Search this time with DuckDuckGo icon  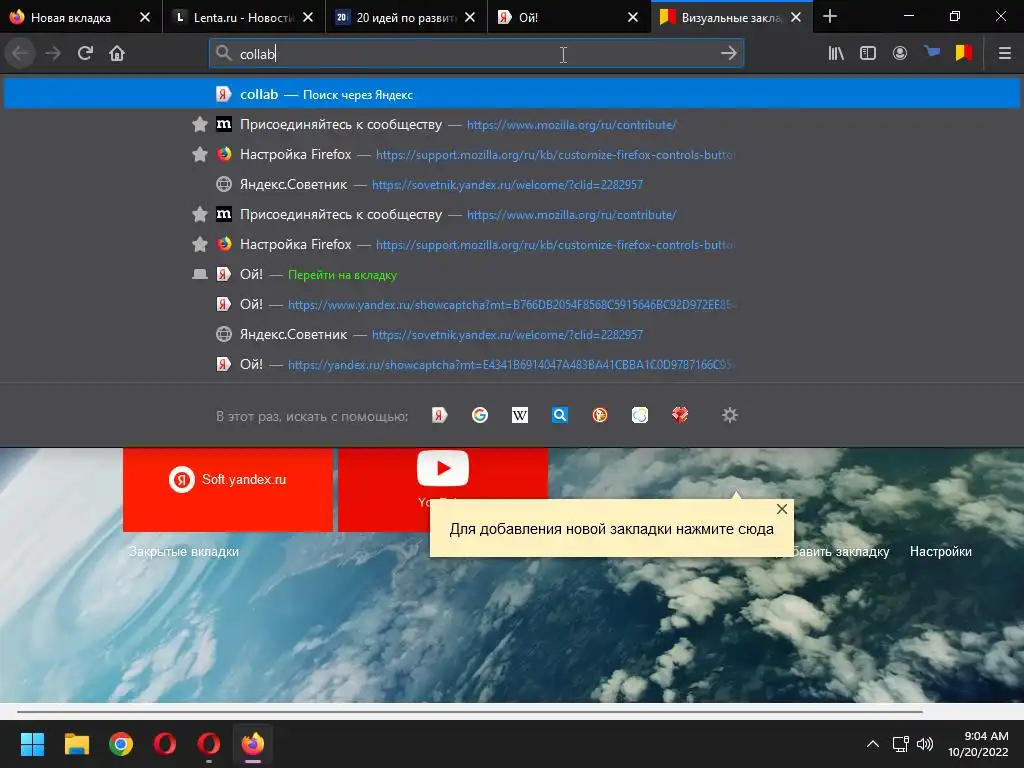tap(600, 415)
